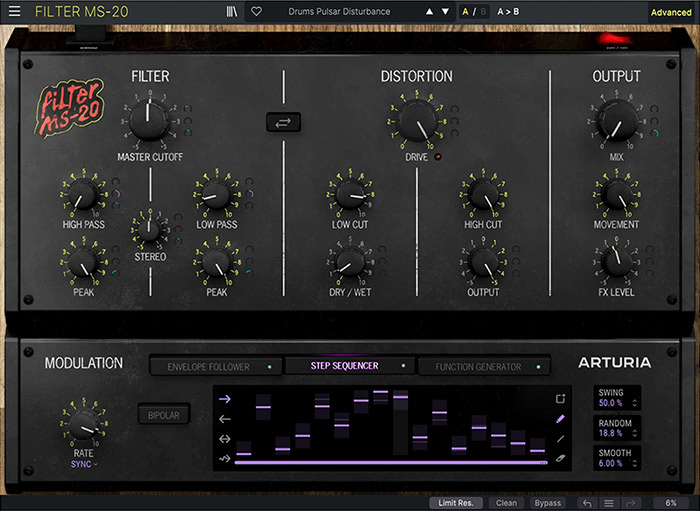Click the output MIX knob
The width and height of the screenshot is (700, 511).
(x=617, y=120)
